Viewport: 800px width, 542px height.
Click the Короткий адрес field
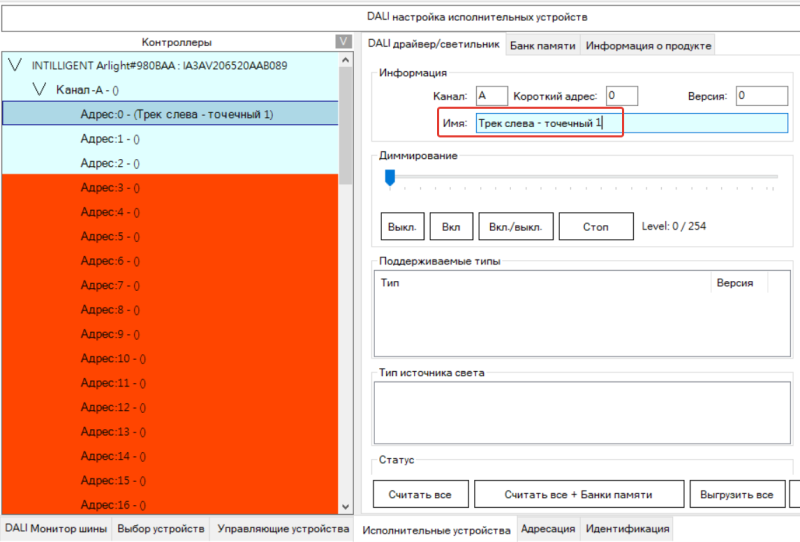coord(622,95)
